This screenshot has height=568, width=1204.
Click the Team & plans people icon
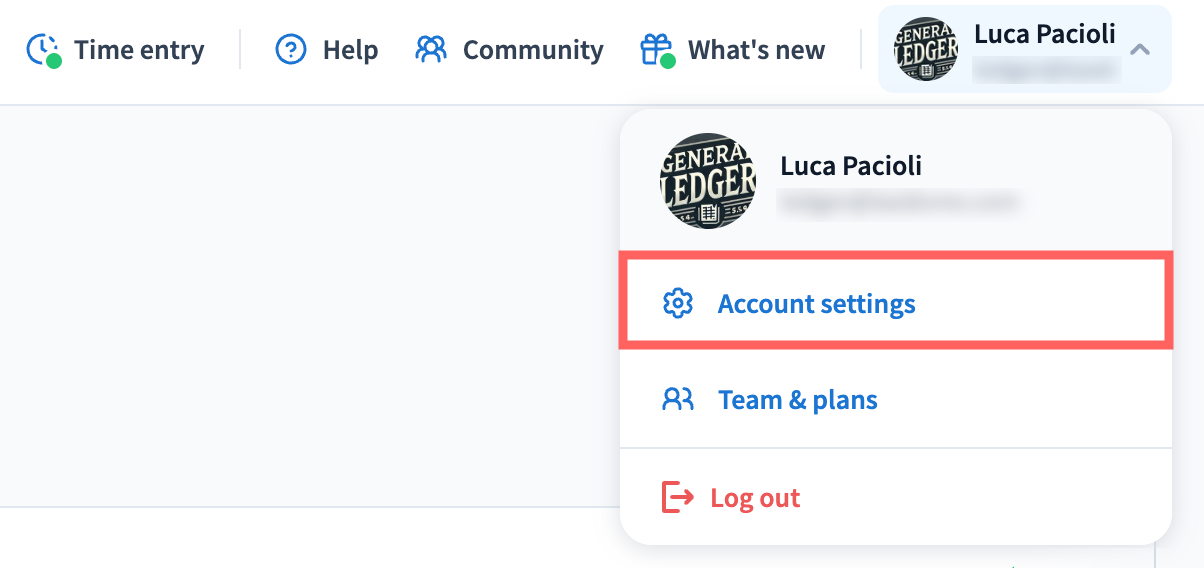[678, 400]
